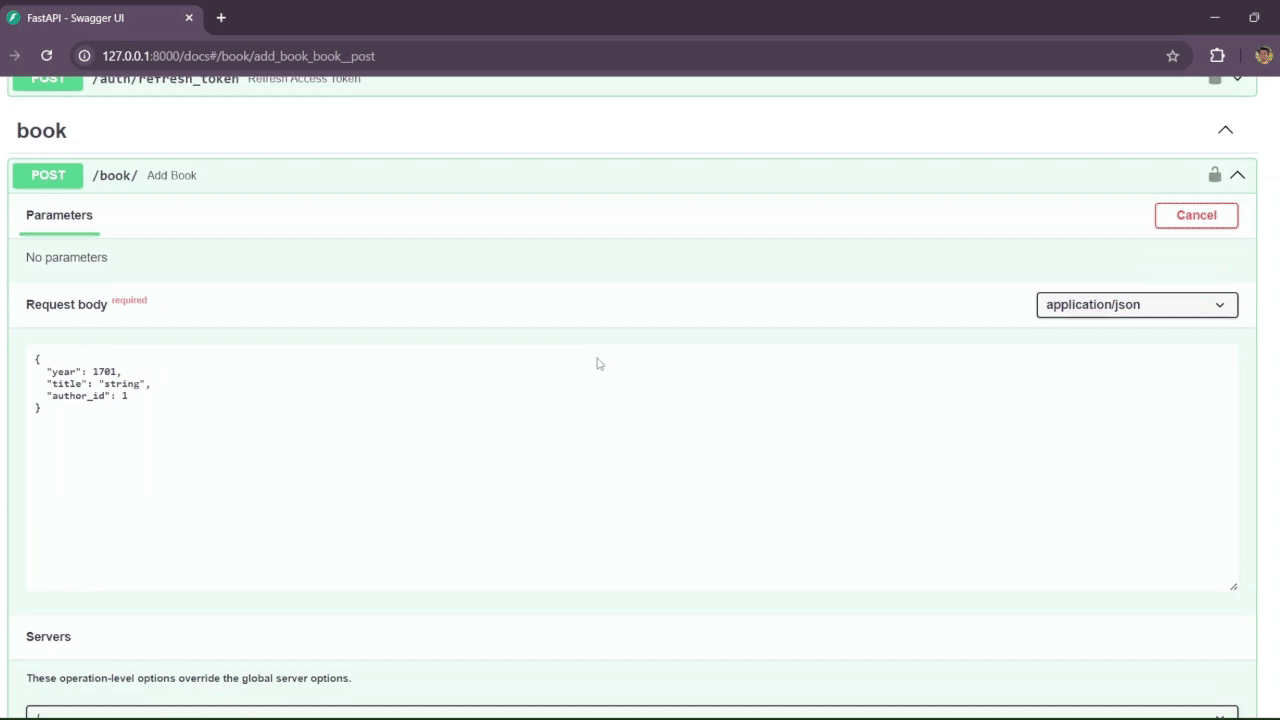Image resolution: width=1280 pixels, height=720 pixels.
Task: Click the "author_id": 1 line
Action: pos(87,396)
